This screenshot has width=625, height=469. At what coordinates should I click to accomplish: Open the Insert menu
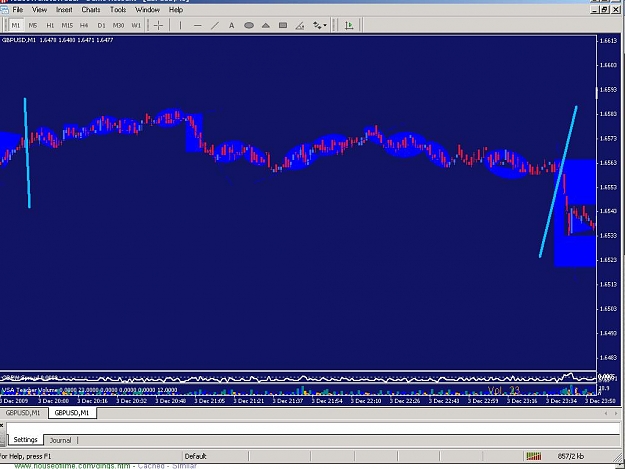tap(64, 10)
